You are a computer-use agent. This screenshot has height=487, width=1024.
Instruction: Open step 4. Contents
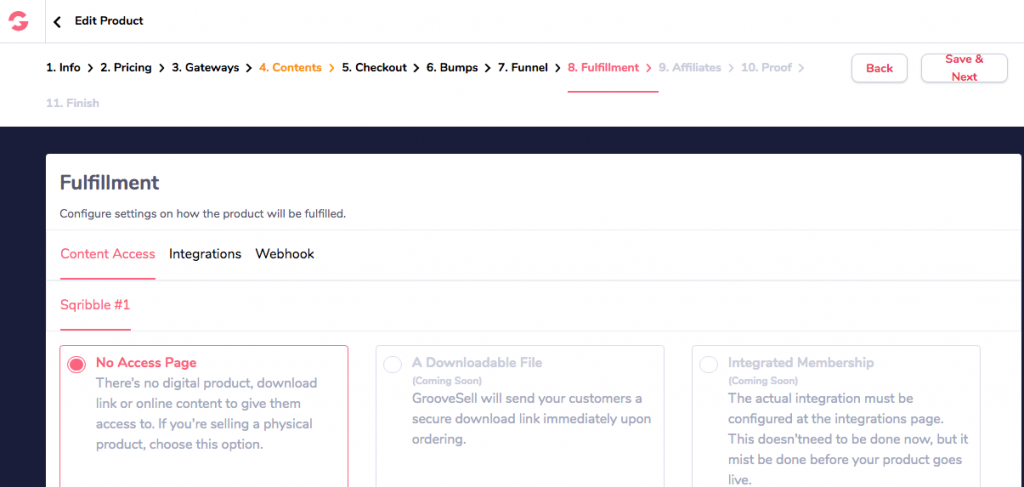click(x=290, y=68)
